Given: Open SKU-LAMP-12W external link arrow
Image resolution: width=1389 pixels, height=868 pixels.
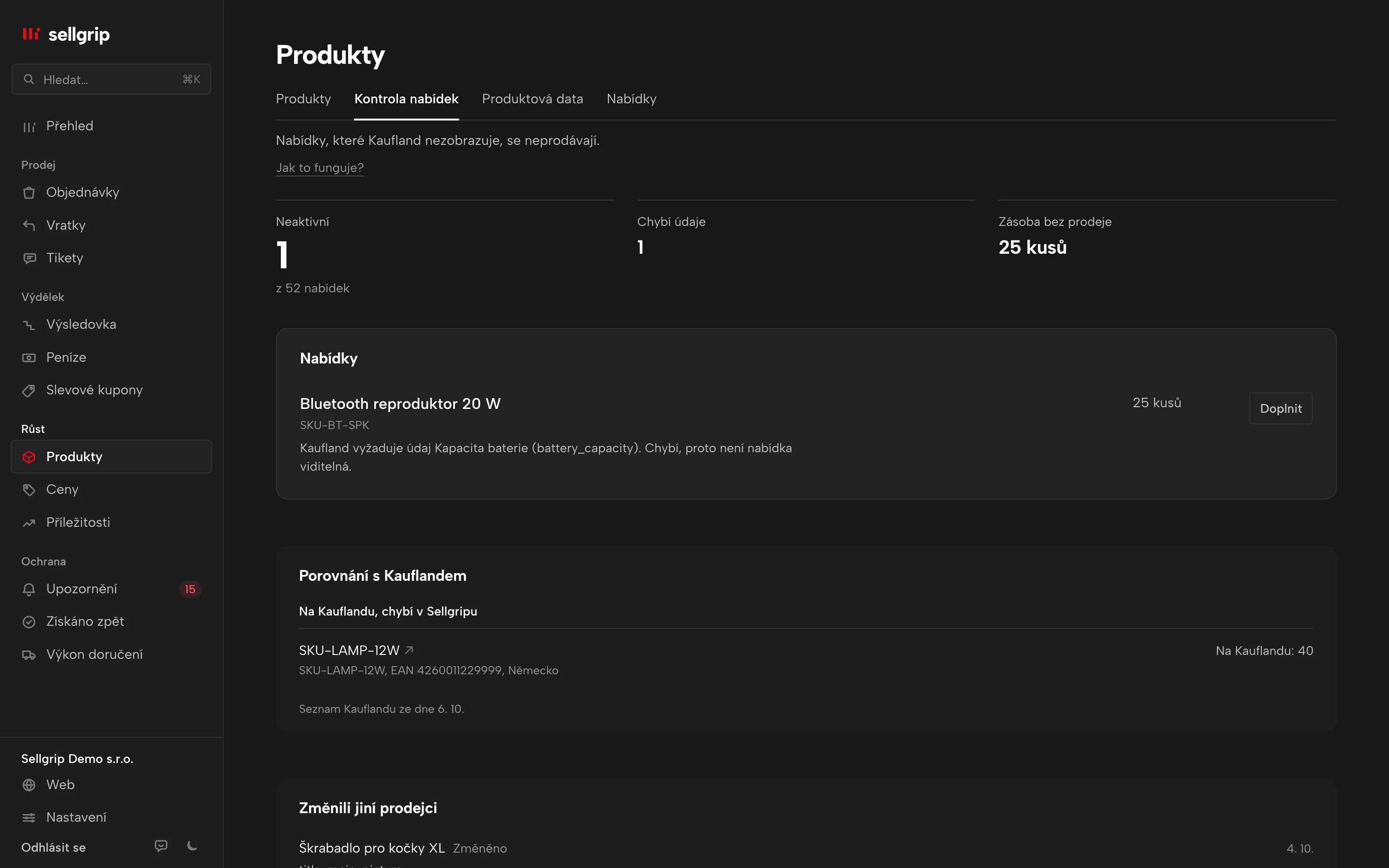Looking at the screenshot, I should [409, 650].
